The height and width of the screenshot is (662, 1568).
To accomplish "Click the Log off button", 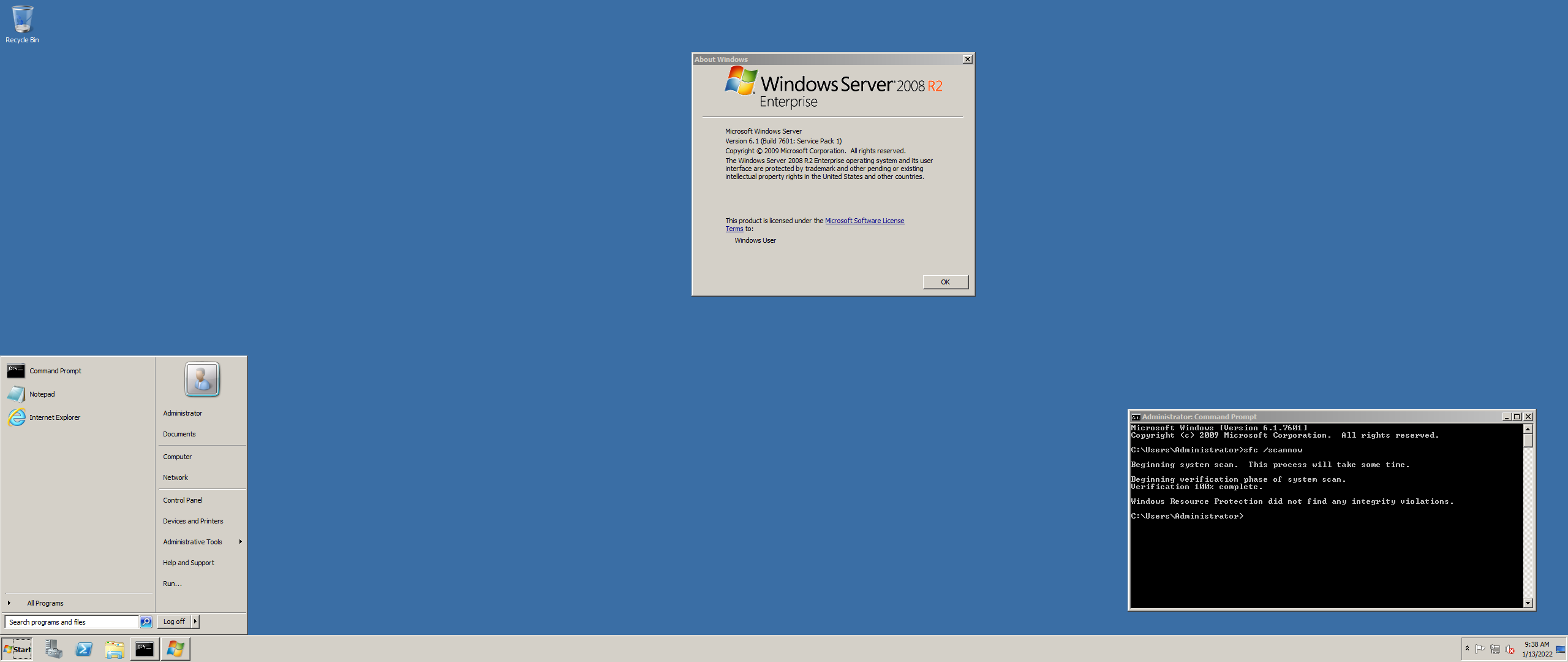I will tap(175, 622).
